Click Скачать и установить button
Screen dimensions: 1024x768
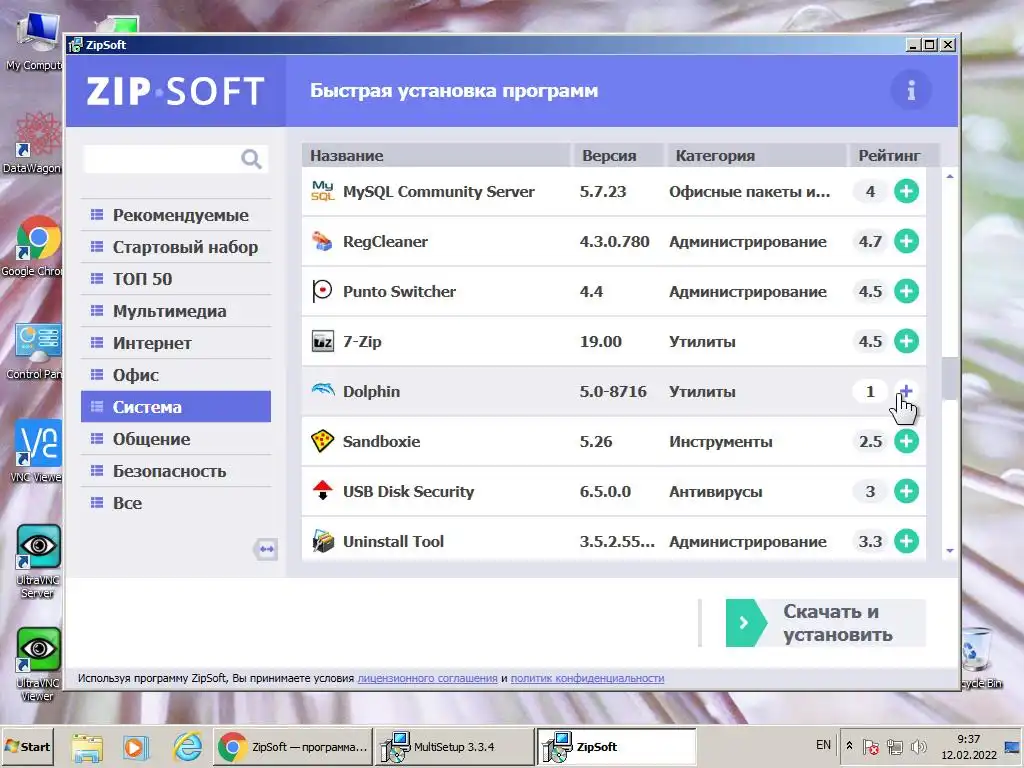pyautogui.click(x=825, y=623)
